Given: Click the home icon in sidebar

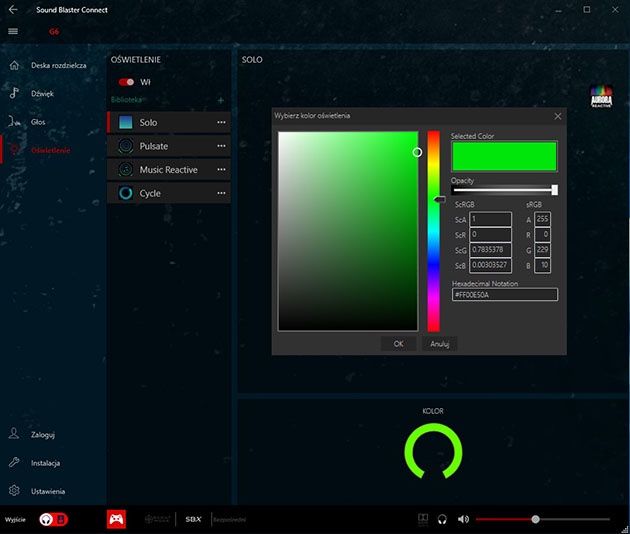Looking at the screenshot, I should (14, 65).
